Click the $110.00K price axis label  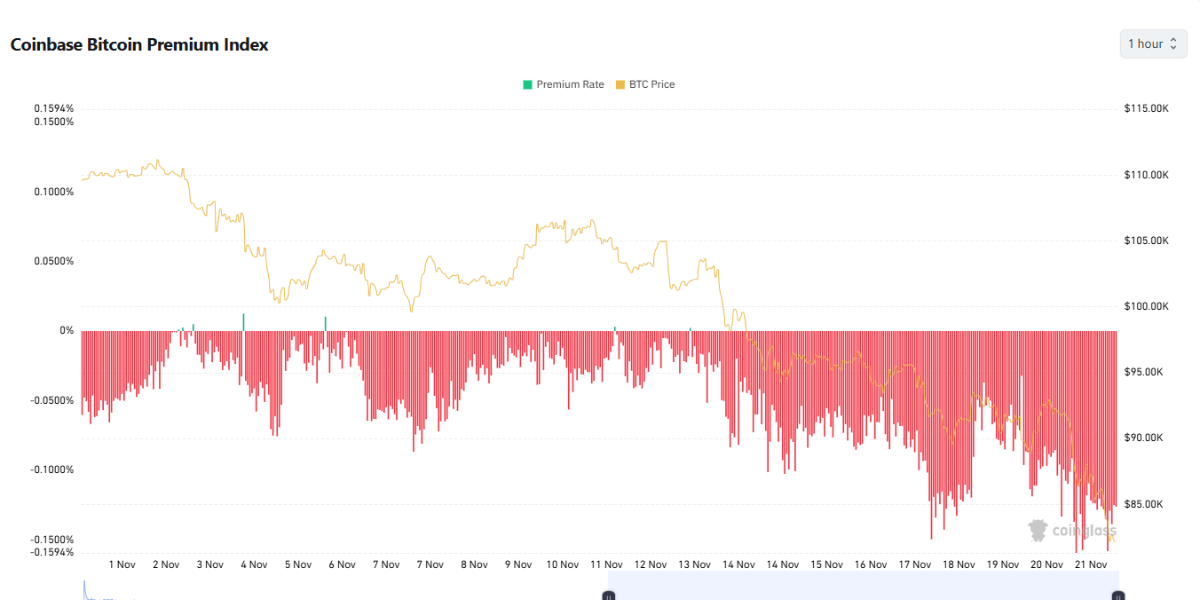click(x=1147, y=175)
